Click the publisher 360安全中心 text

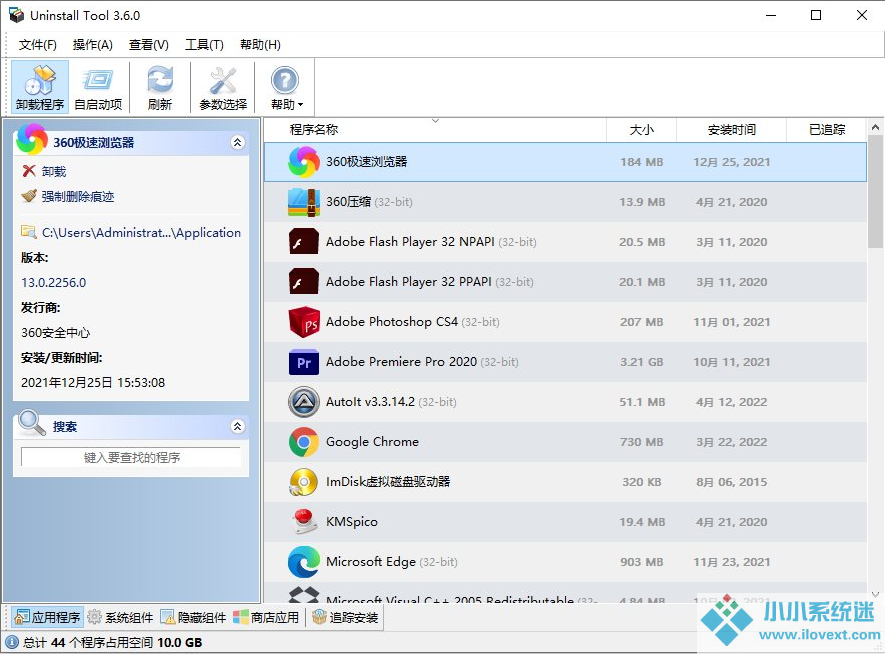pyautogui.click(x=55, y=333)
